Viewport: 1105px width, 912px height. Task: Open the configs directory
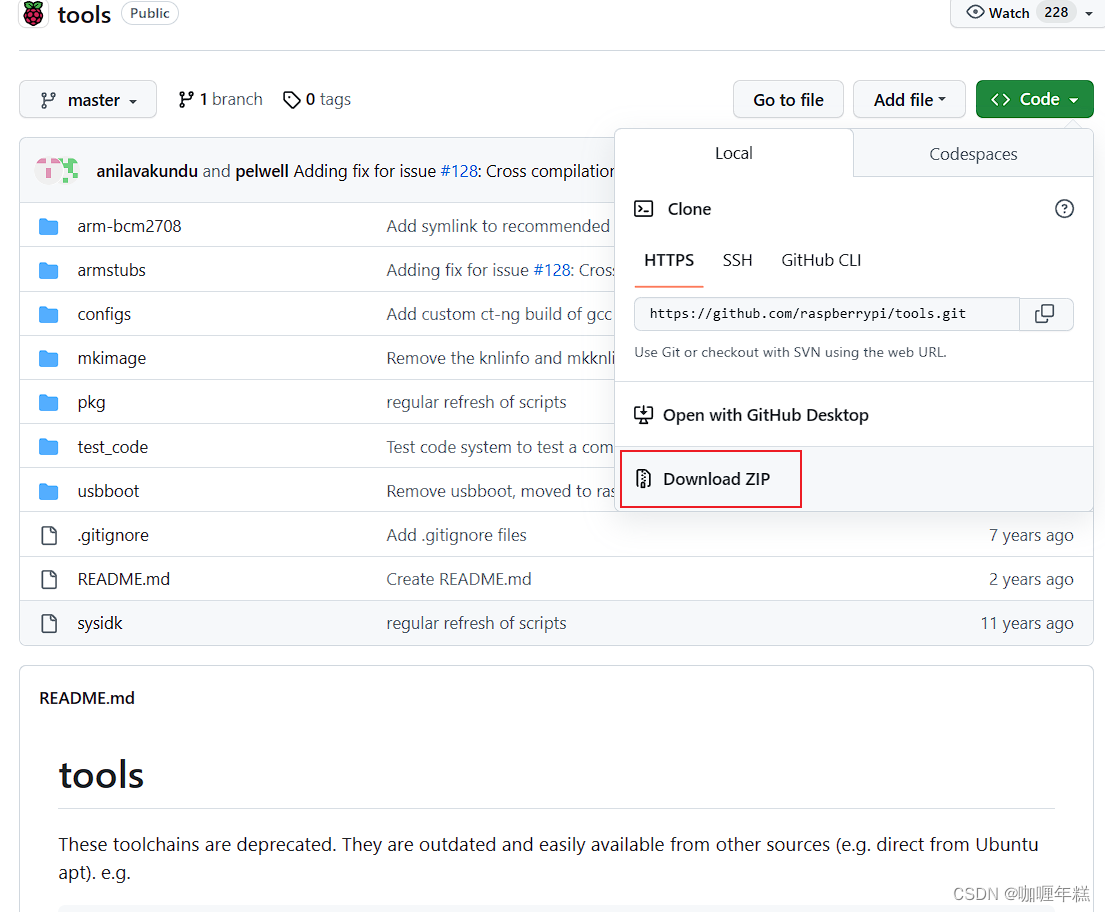tap(104, 314)
